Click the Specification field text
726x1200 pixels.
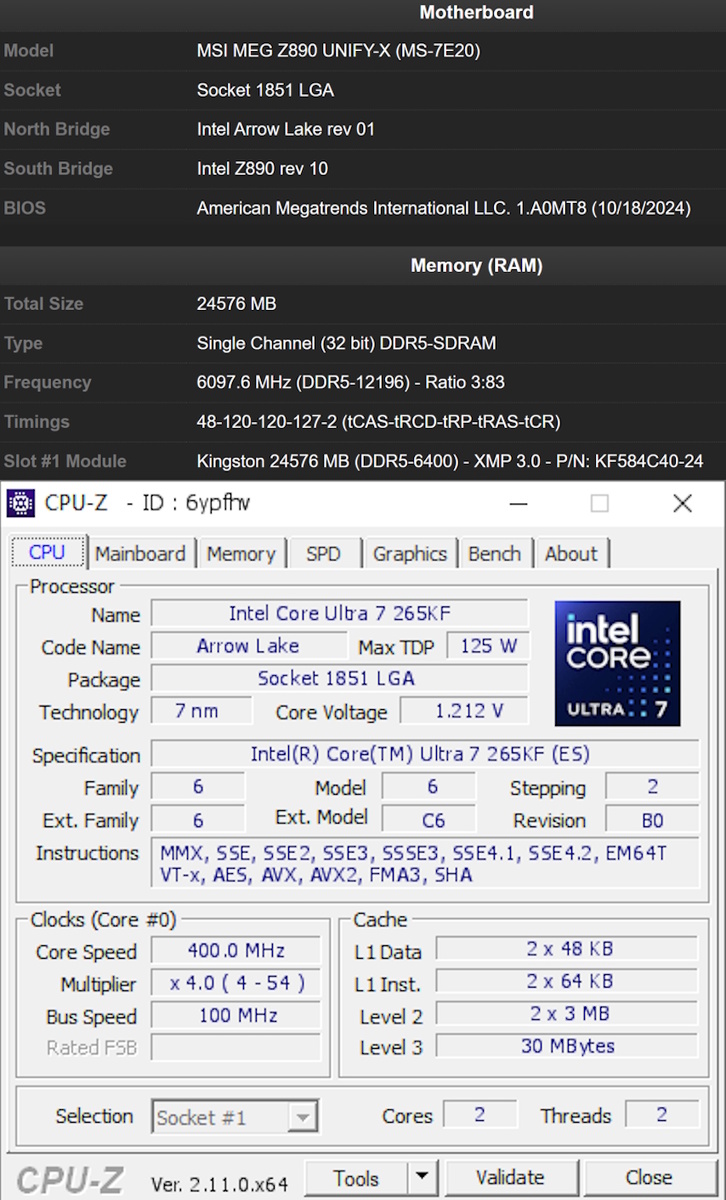pyautogui.click(x=425, y=754)
